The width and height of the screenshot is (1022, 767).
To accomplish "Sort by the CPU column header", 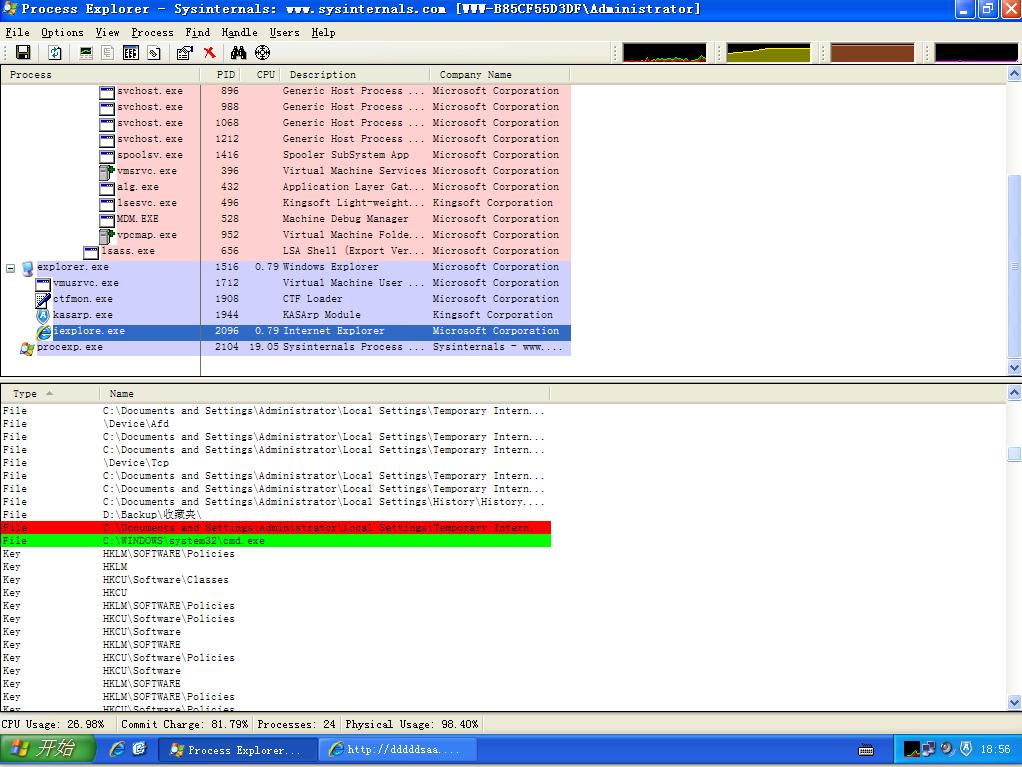I will (261, 75).
